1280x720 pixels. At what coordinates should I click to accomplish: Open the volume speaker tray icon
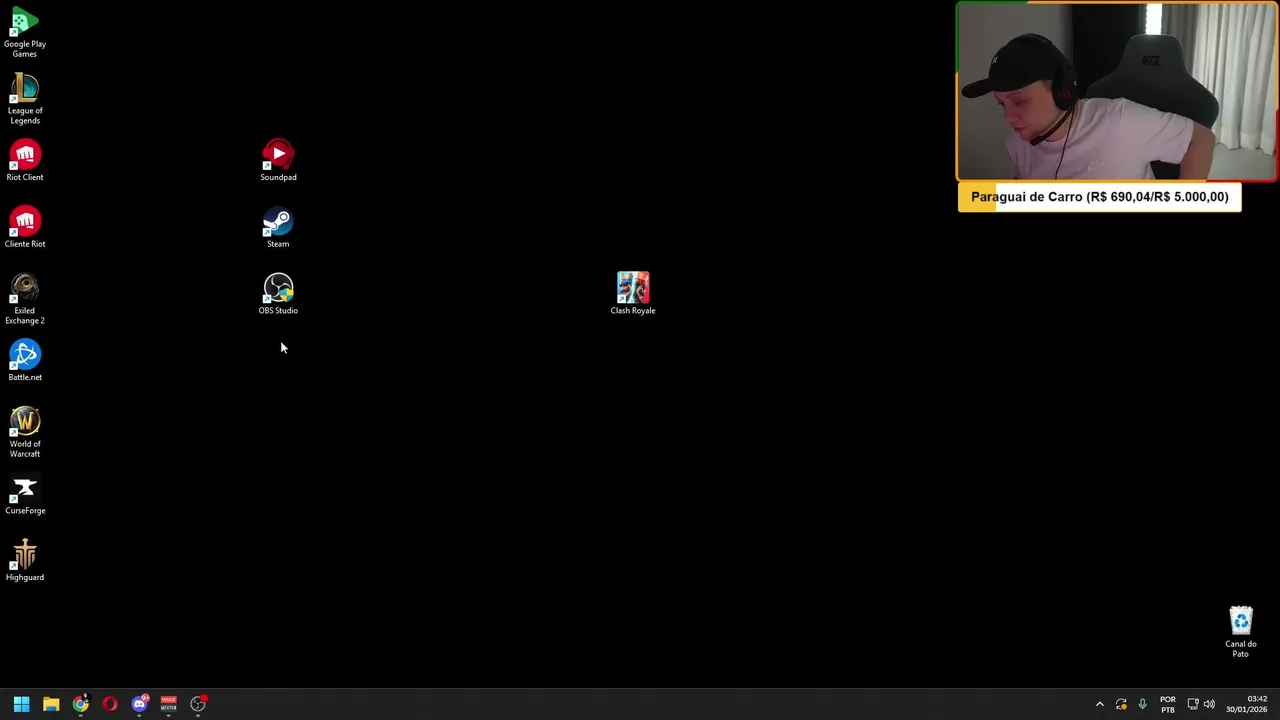click(1209, 704)
